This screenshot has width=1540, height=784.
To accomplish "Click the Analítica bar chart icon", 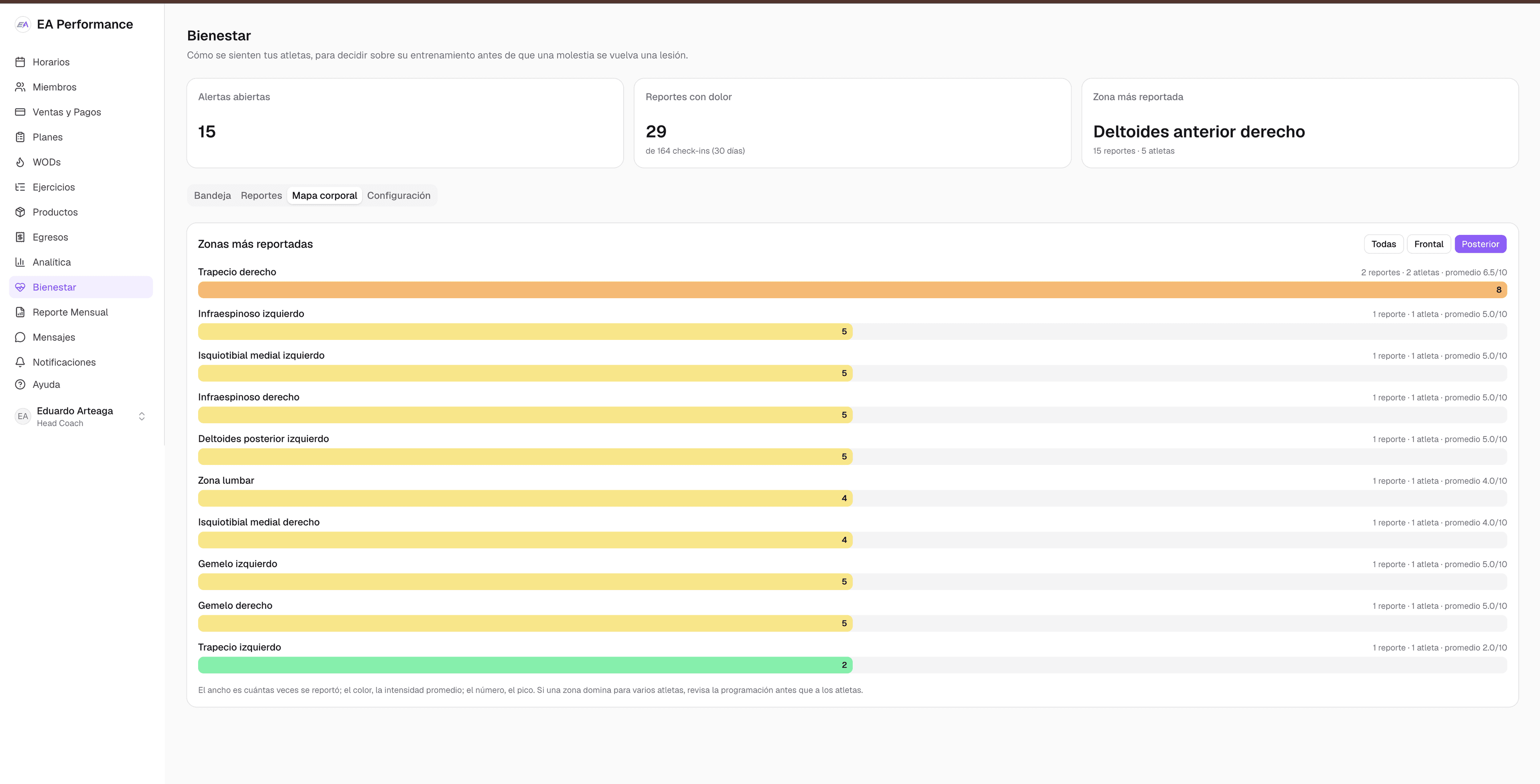I will [x=20, y=262].
